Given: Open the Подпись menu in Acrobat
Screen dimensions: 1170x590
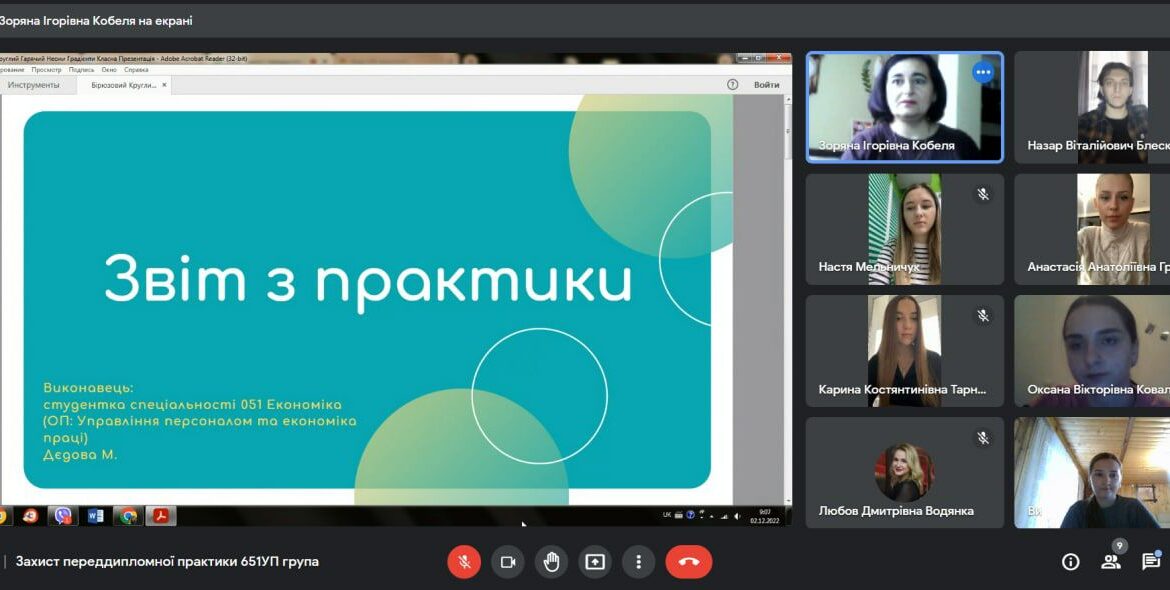Looking at the screenshot, I should [x=81, y=70].
